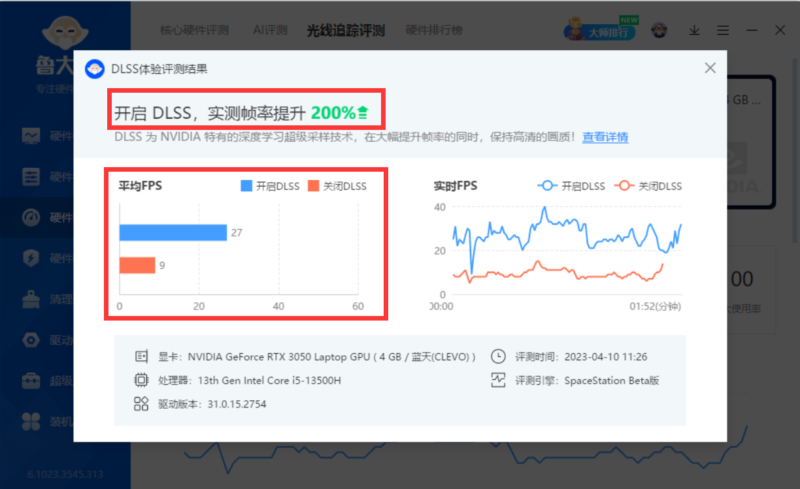800x489 pixels.
Task: Click the 200% frame rate boost value
Action: pyautogui.click(x=333, y=112)
